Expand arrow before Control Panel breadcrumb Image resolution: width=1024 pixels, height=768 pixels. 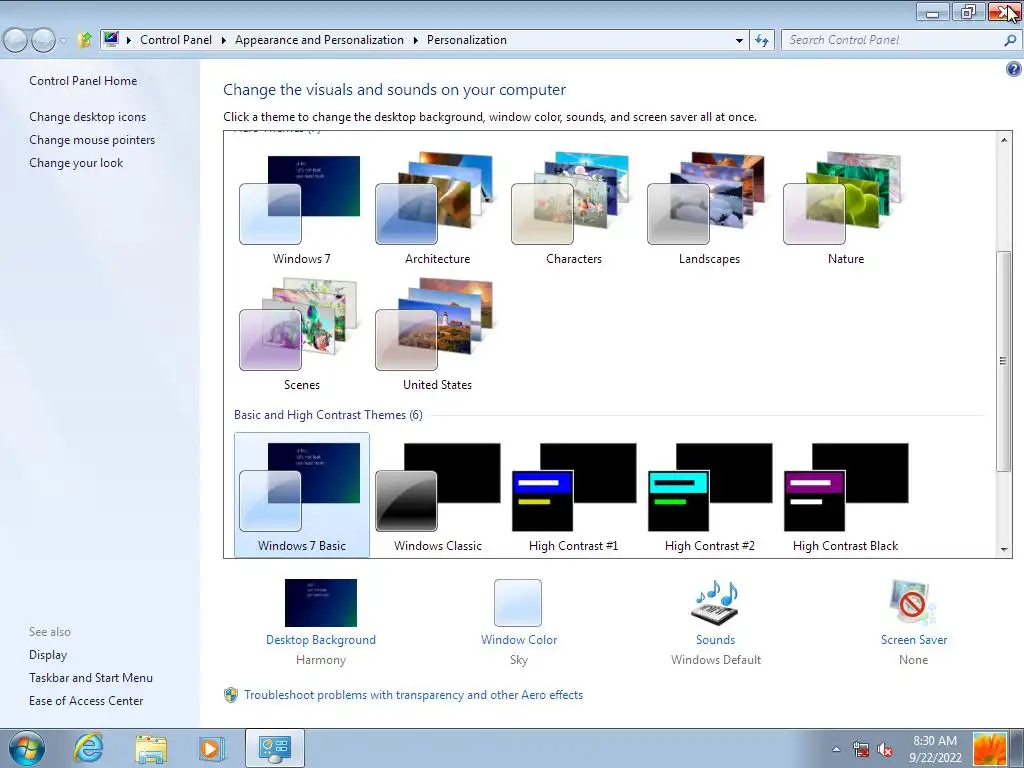[x=129, y=40]
